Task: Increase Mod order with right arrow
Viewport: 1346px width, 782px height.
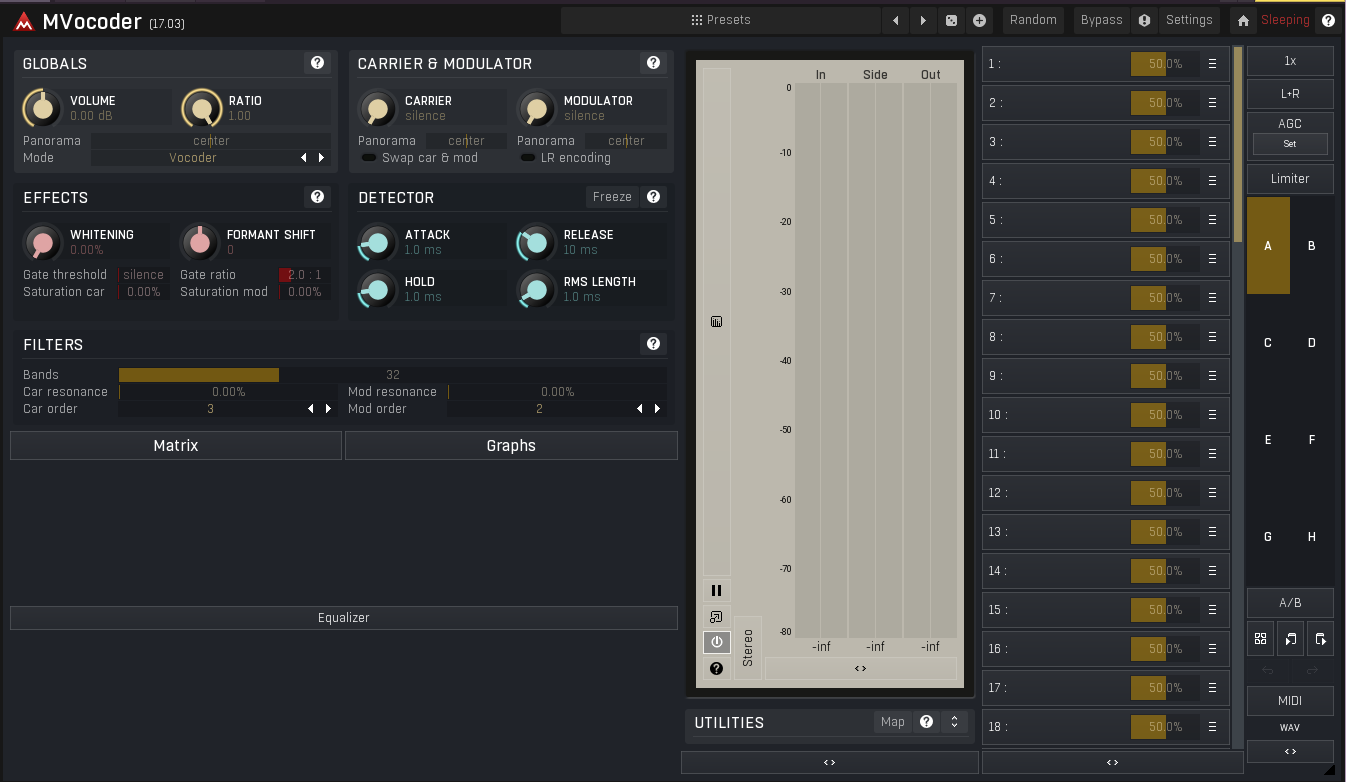Action: click(657, 409)
